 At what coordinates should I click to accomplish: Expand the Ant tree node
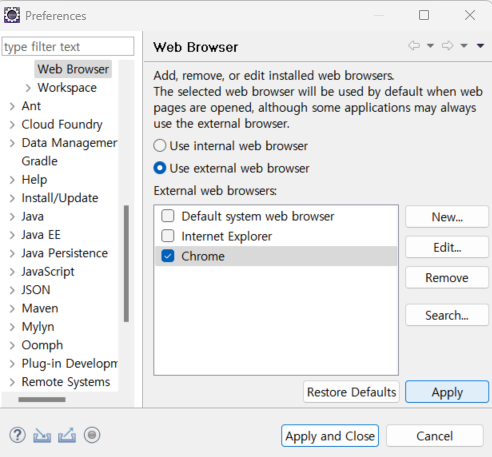12,106
